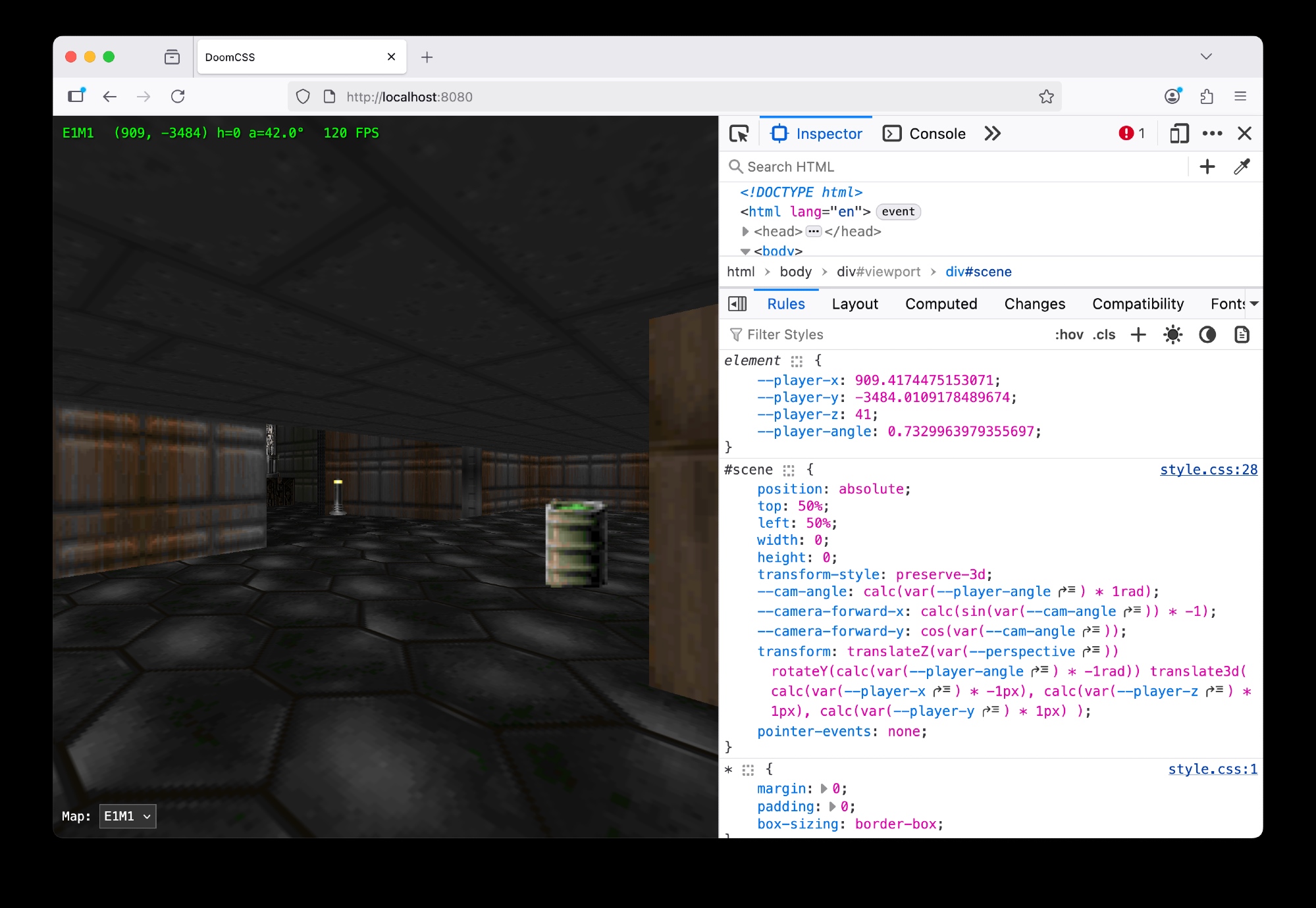Click the bookmark star icon
Screen dimensions: 1316x908
point(1046,97)
